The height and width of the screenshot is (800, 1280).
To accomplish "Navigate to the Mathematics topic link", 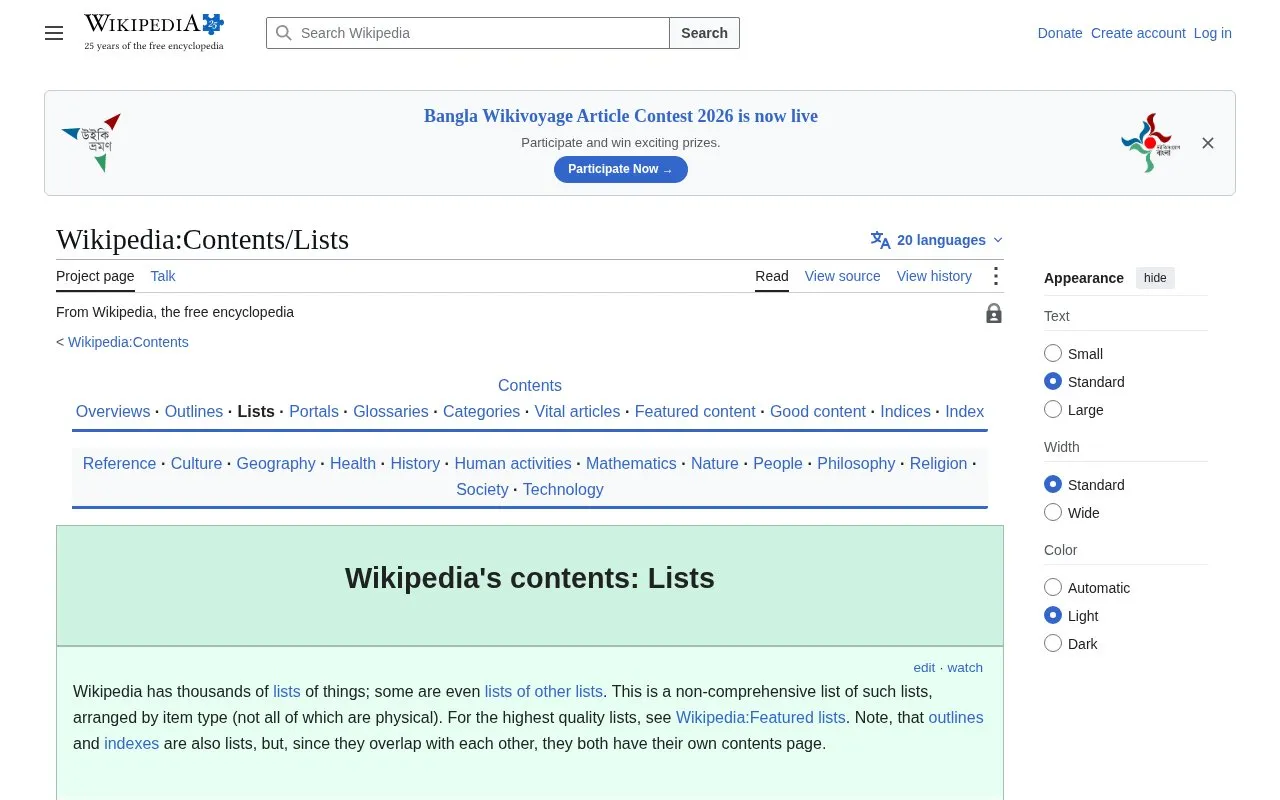I will (631, 463).
